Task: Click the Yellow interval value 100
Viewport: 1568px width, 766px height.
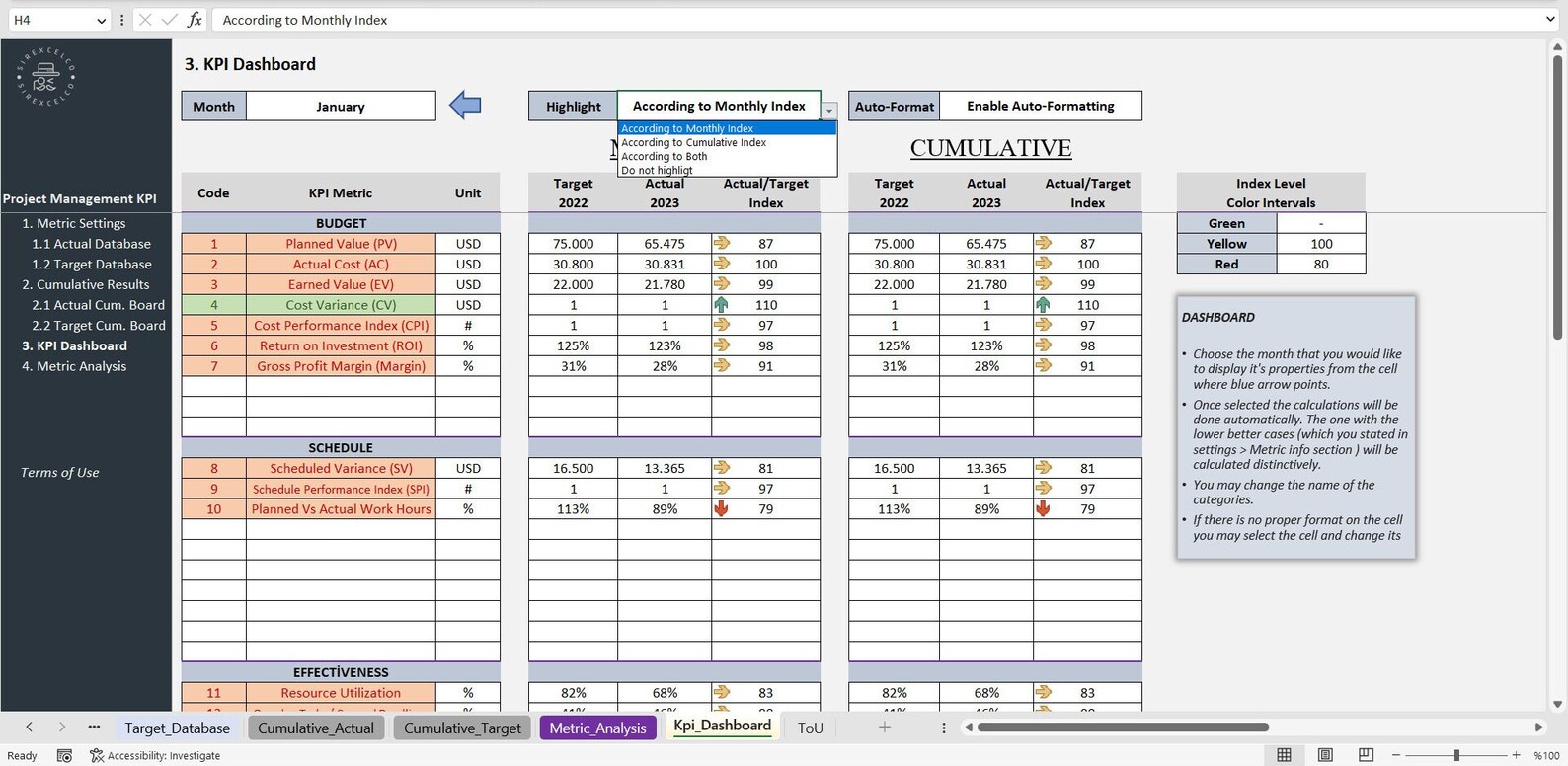Action: coord(1321,244)
